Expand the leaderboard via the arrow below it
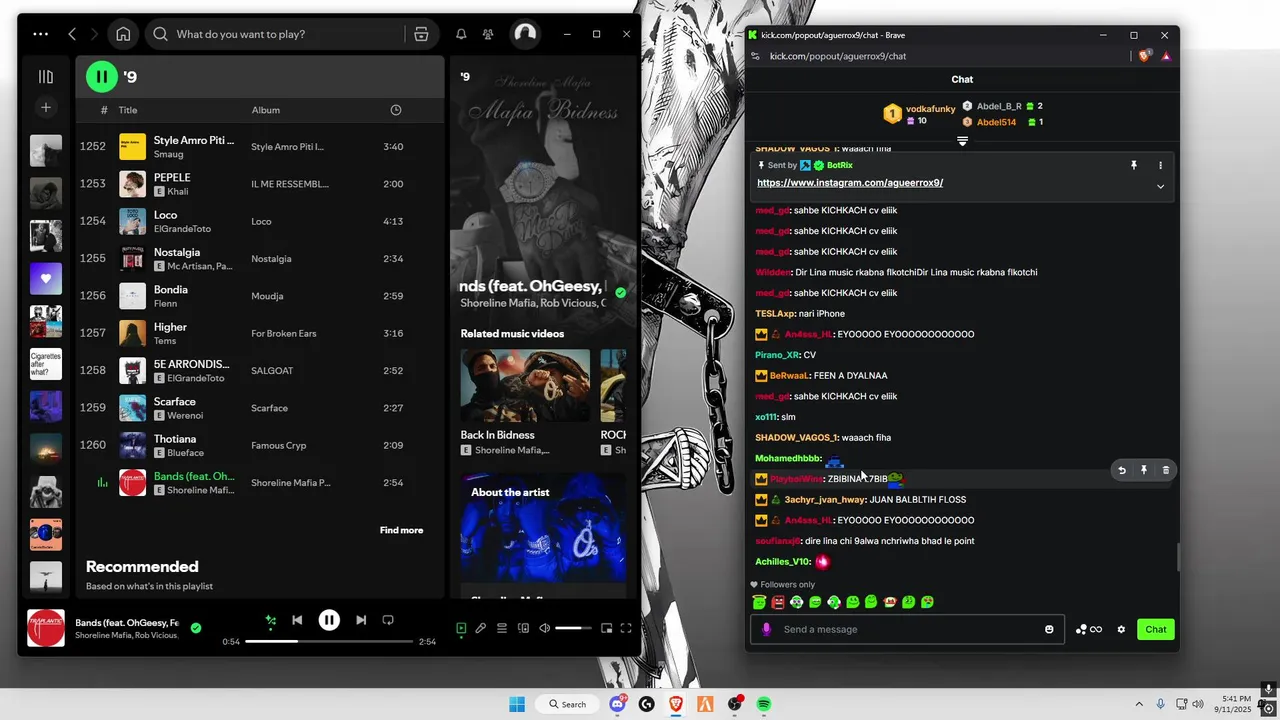Screen dimensions: 1280x720 pyautogui.click(x=962, y=141)
